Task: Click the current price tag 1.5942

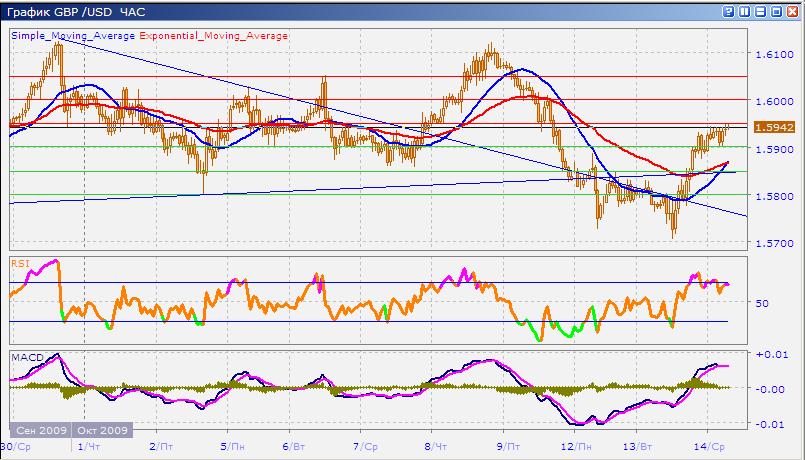Action: (x=774, y=127)
